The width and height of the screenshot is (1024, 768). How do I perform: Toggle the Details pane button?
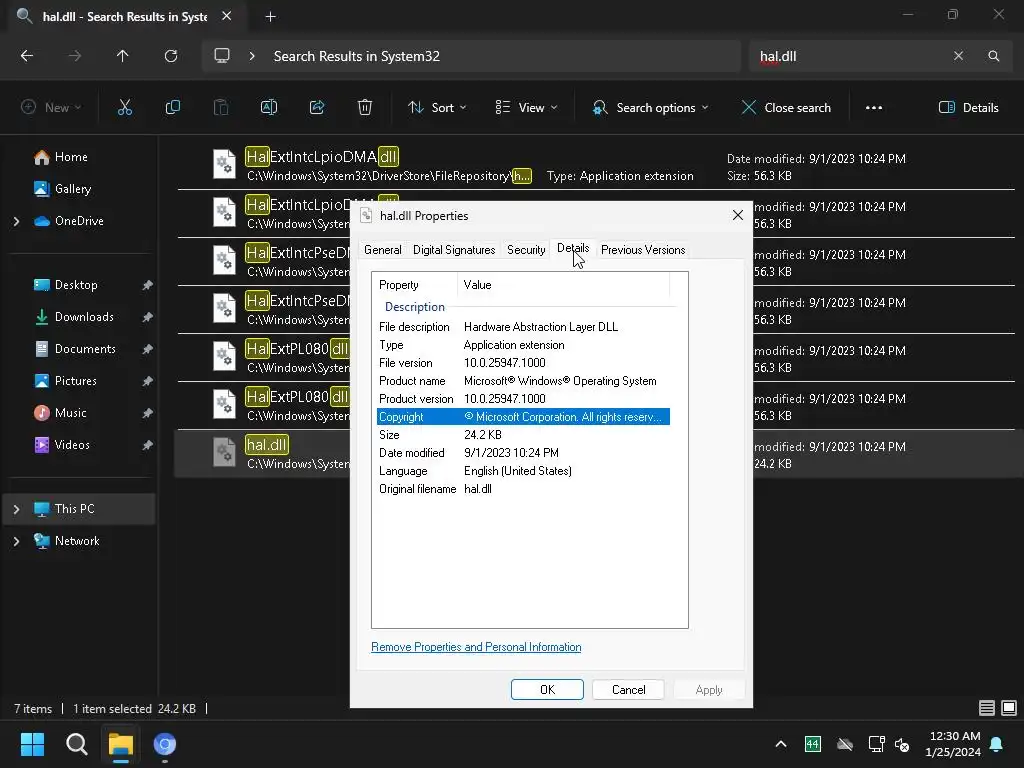point(968,108)
